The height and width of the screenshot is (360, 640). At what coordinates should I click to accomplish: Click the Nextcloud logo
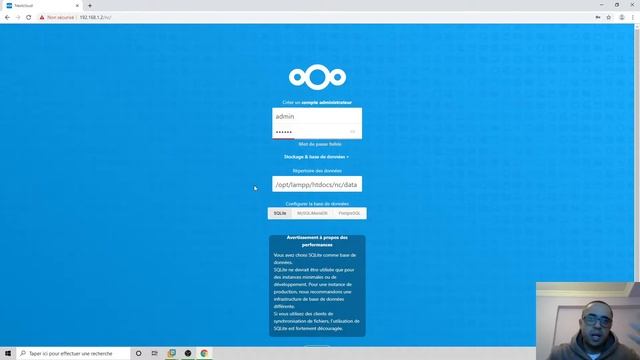317,77
